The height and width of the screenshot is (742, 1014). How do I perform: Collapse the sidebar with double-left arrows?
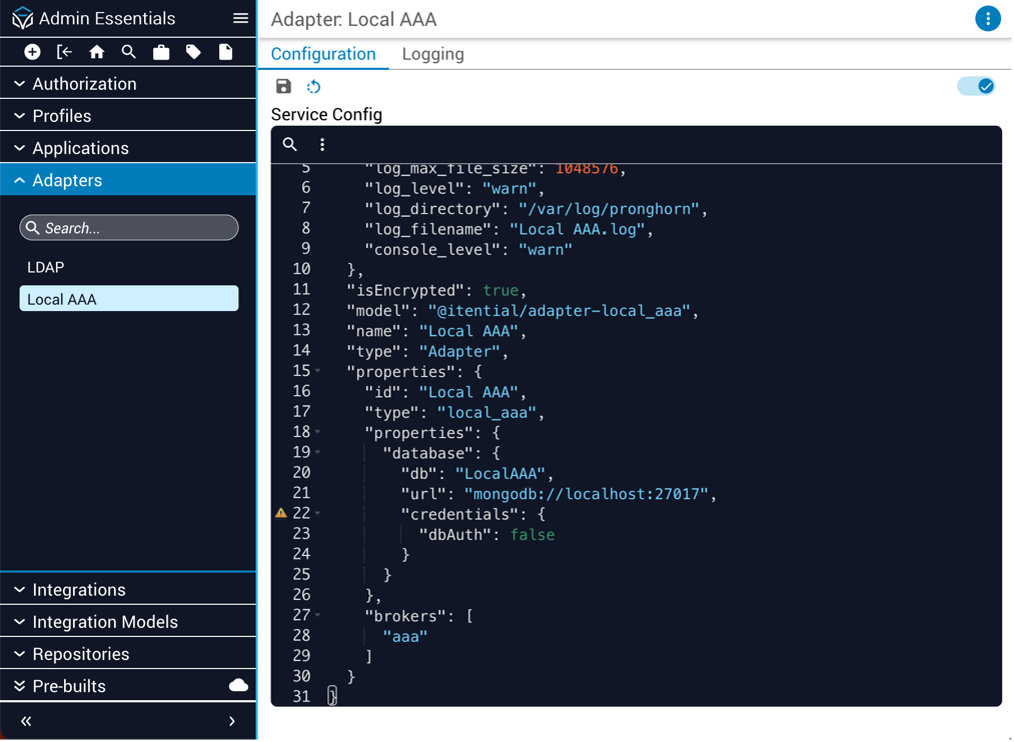26,721
